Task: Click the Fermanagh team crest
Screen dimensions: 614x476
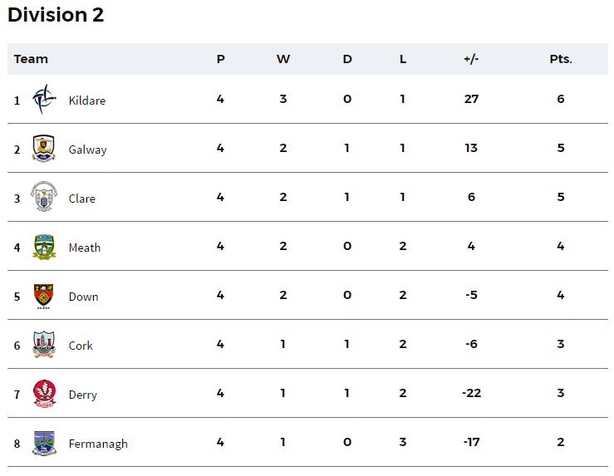Action: (44, 443)
